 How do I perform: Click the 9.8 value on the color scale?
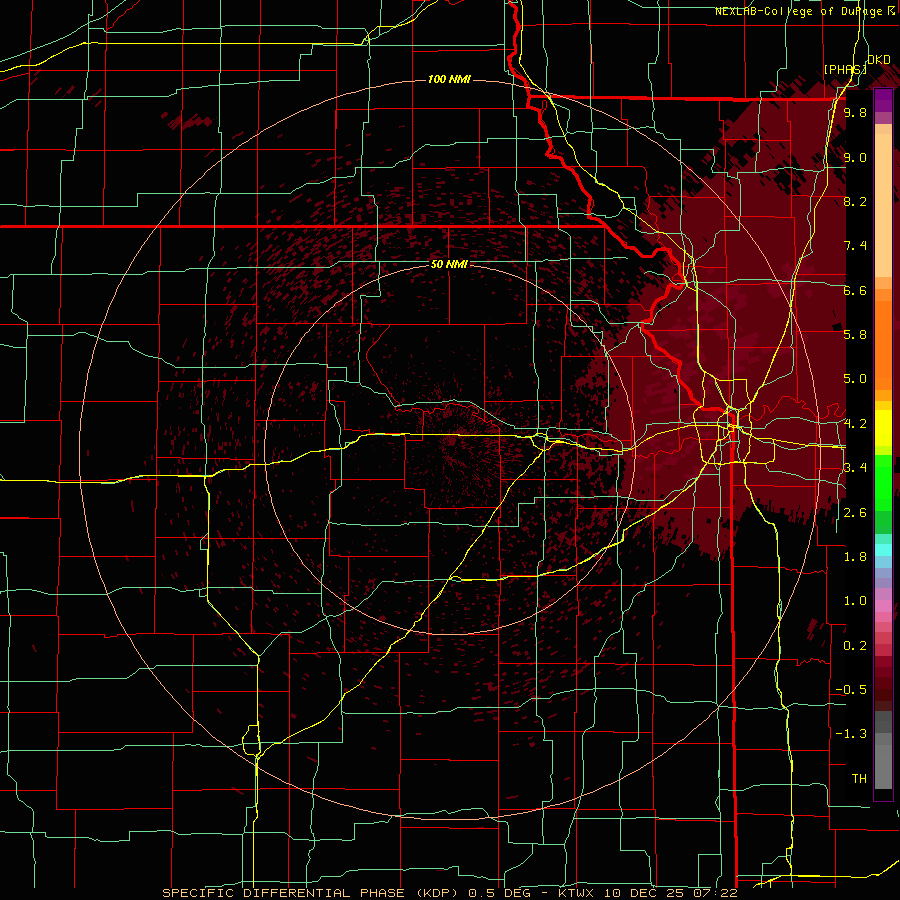855,112
